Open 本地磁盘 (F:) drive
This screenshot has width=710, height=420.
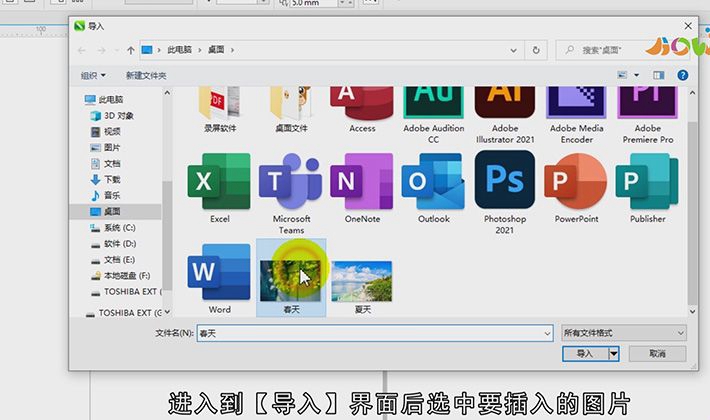tap(127, 276)
